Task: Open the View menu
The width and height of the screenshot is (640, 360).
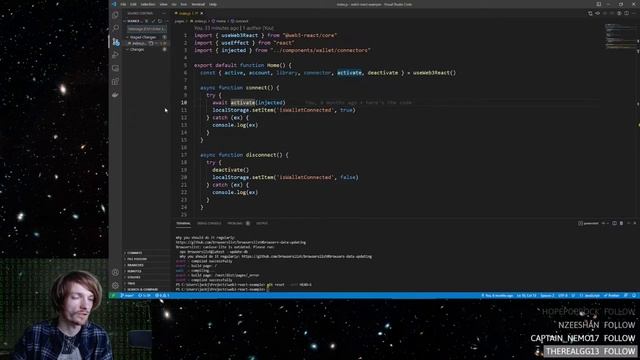Action: [x=163, y=4]
